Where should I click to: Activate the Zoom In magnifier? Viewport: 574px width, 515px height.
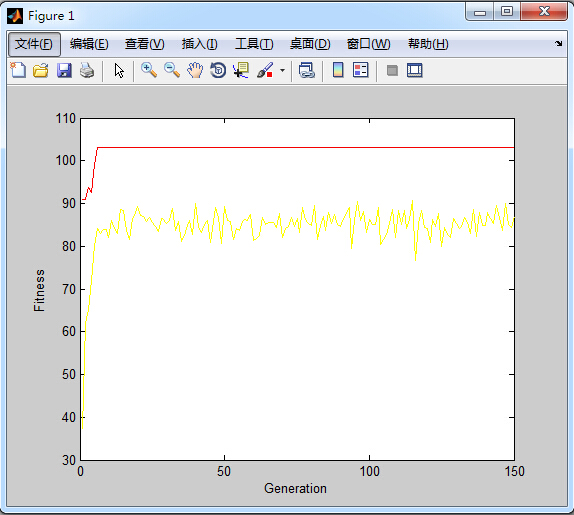(149, 70)
